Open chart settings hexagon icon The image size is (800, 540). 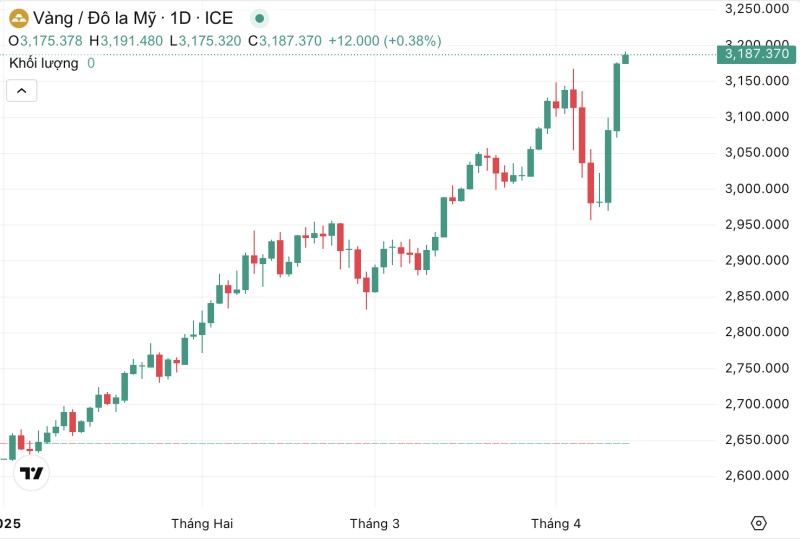click(x=758, y=523)
